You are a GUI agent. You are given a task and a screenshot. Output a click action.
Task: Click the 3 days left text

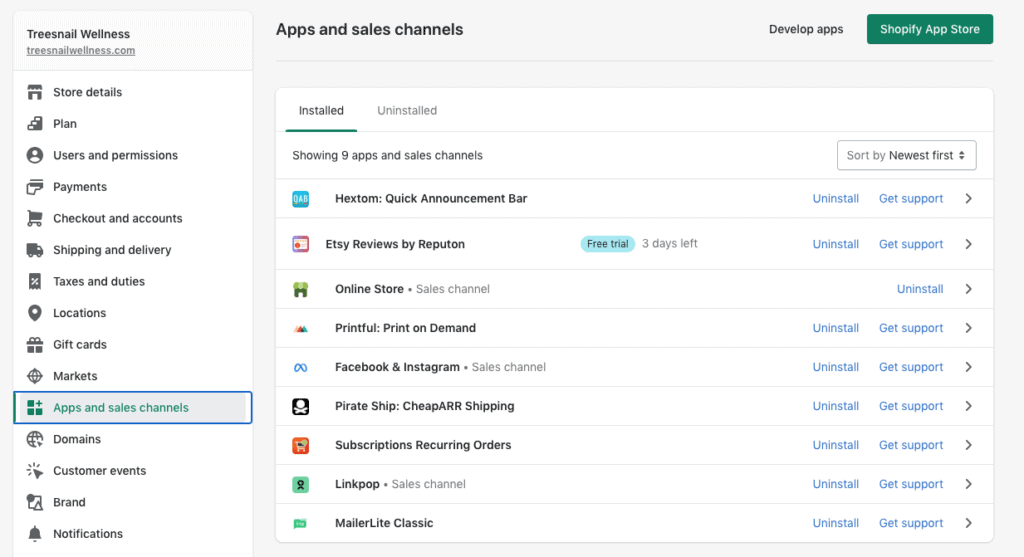tap(669, 244)
